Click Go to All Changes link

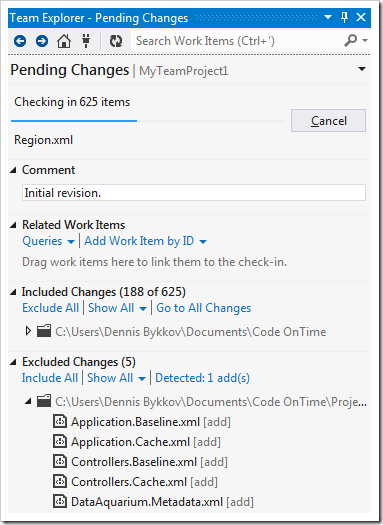(204, 308)
